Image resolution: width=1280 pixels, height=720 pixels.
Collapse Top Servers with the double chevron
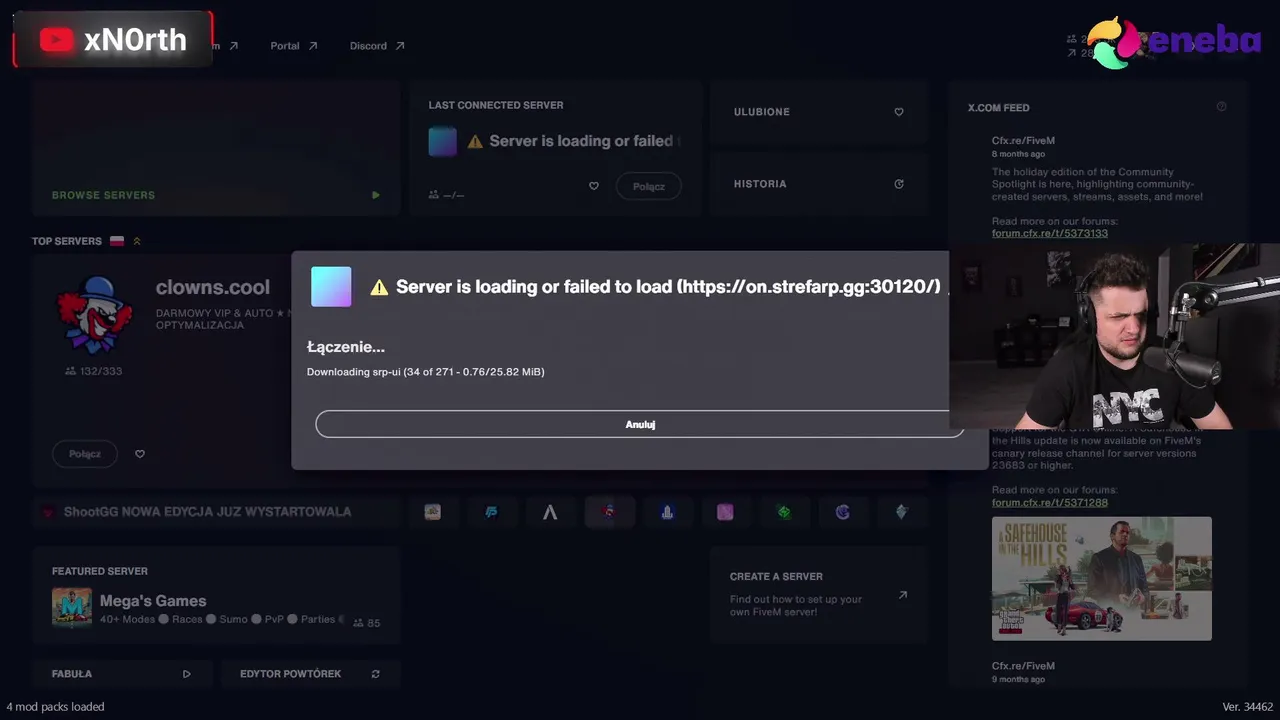[x=137, y=241]
